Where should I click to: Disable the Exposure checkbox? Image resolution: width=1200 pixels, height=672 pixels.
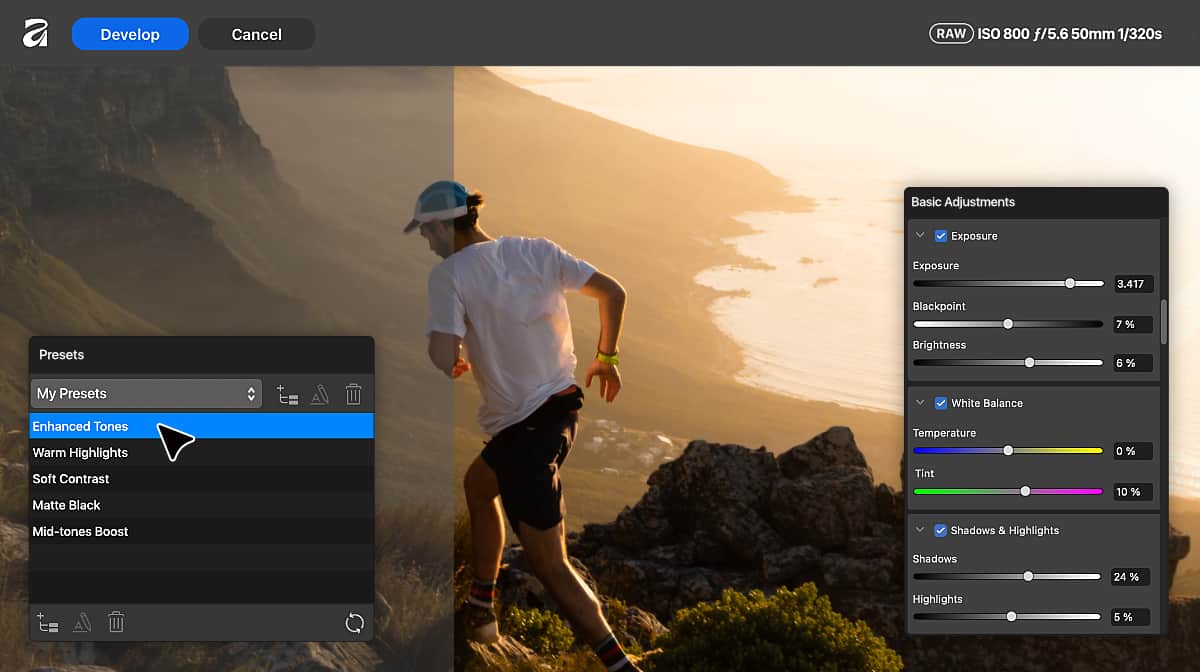pos(940,236)
